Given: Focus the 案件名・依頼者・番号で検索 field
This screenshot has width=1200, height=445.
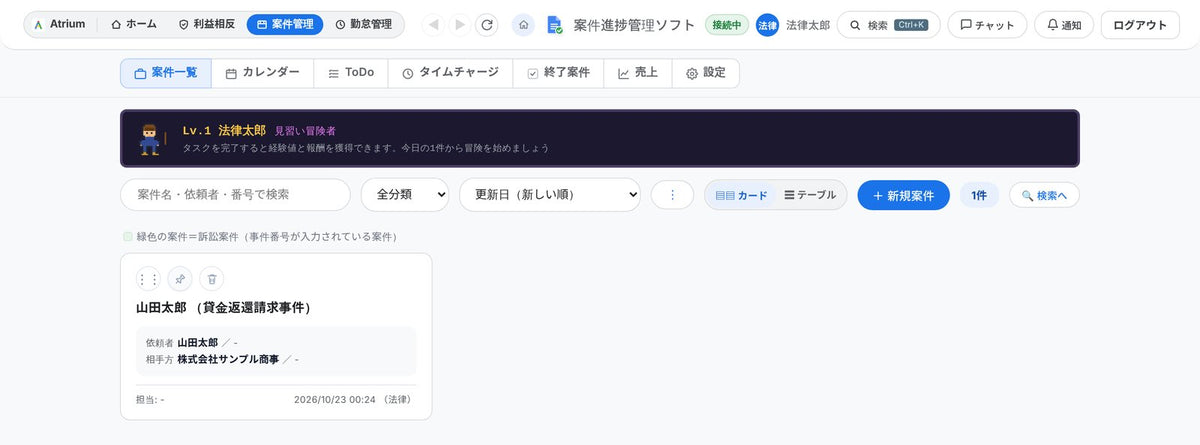Looking at the screenshot, I should [x=235, y=195].
